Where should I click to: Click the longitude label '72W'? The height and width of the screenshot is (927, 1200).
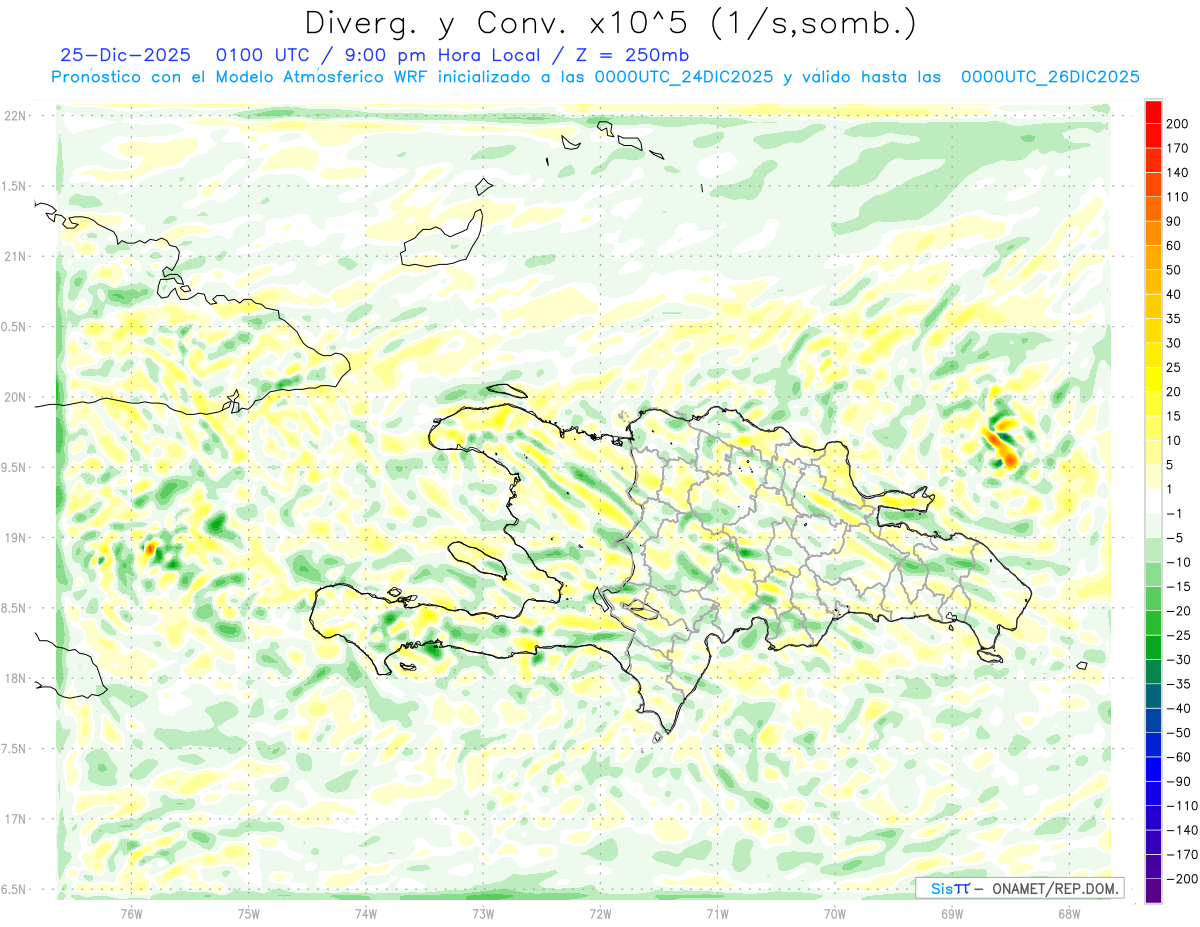600,912
